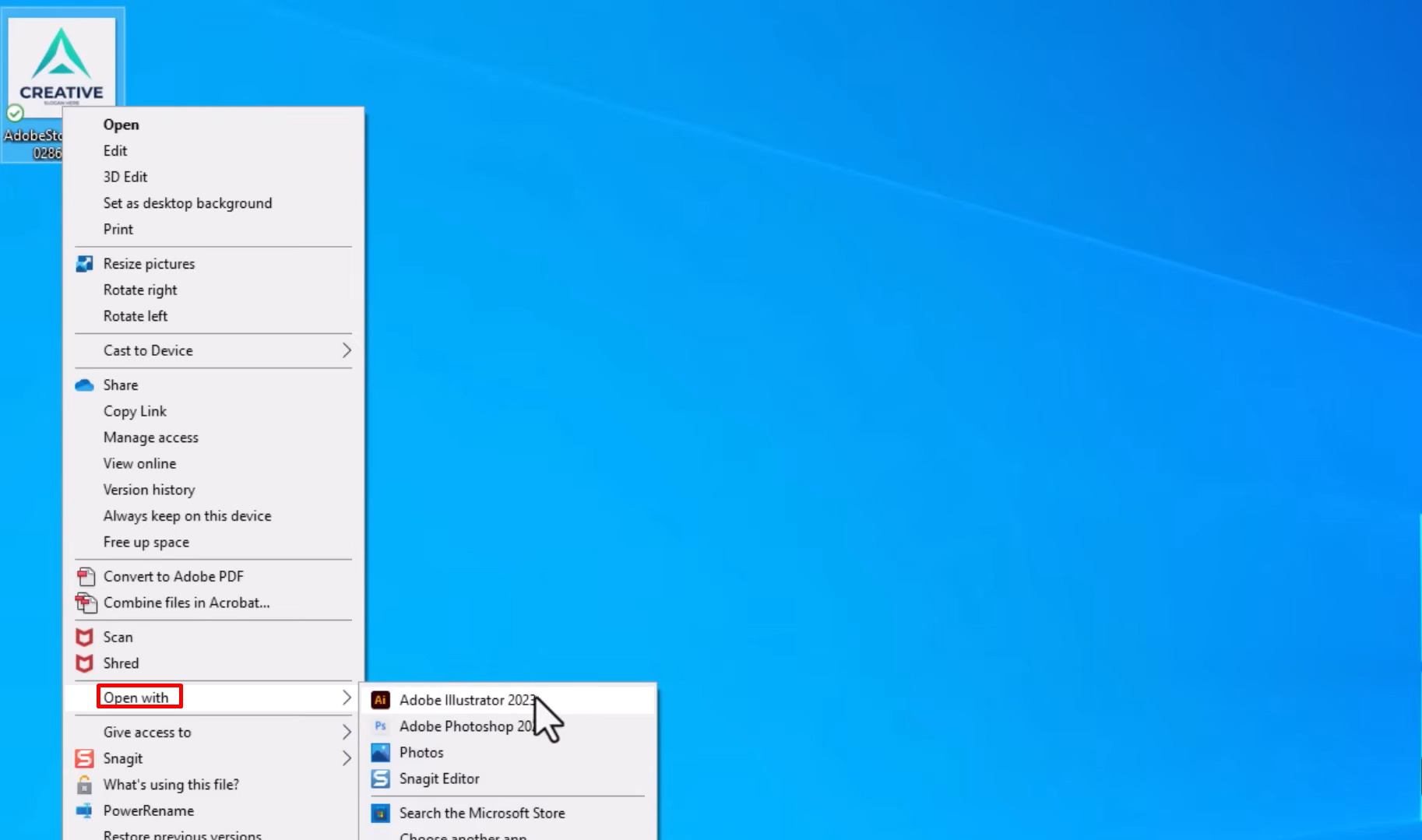Open the Snagit menu entry

point(123,759)
